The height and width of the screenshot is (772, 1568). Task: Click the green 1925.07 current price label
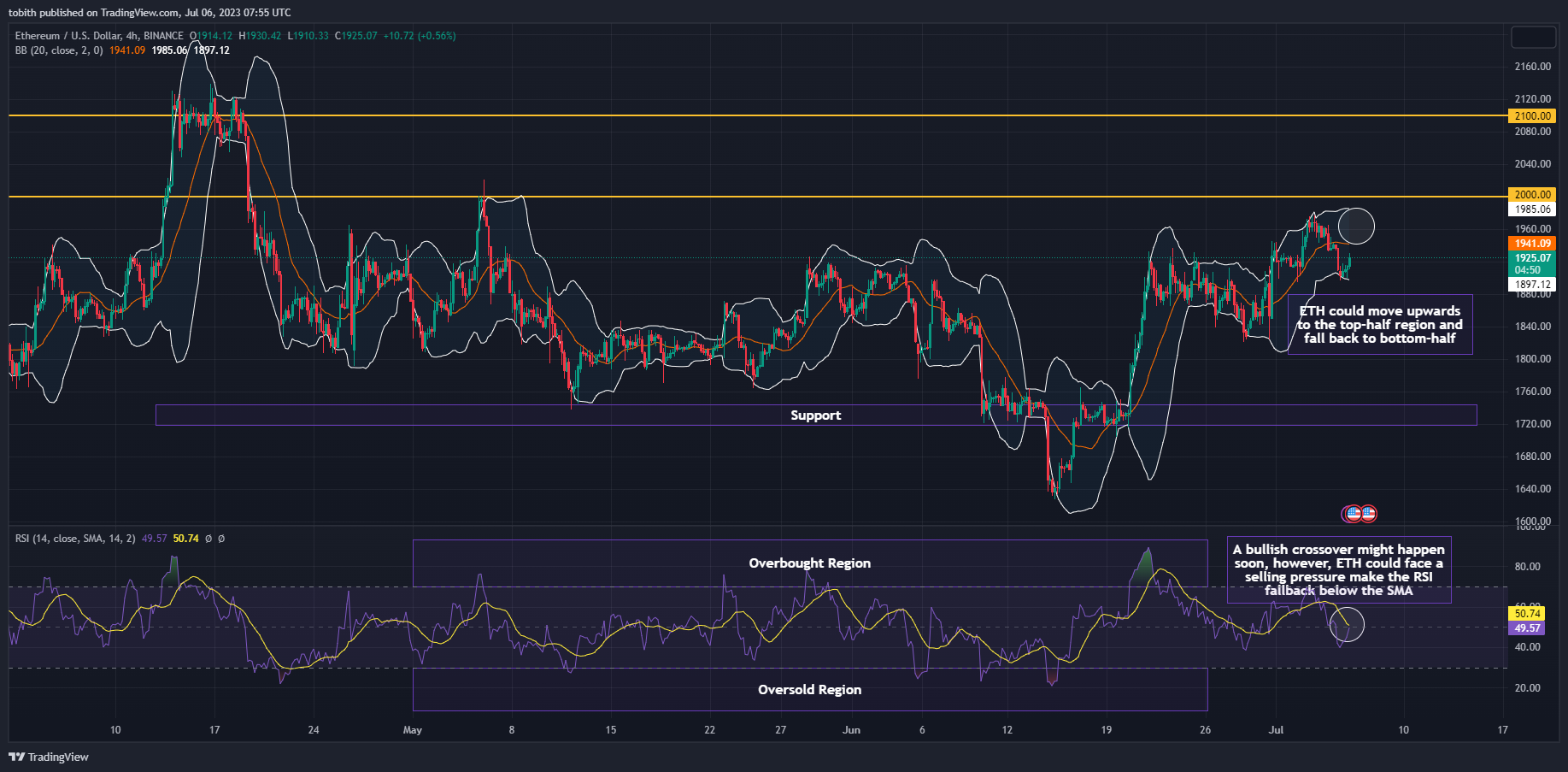click(1532, 263)
